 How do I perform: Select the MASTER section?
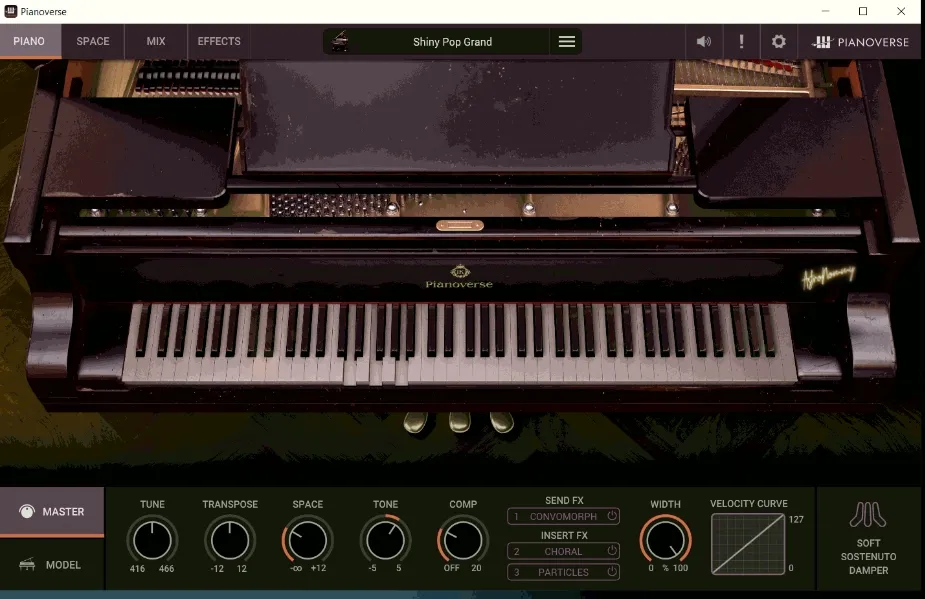tap(52, 512)
